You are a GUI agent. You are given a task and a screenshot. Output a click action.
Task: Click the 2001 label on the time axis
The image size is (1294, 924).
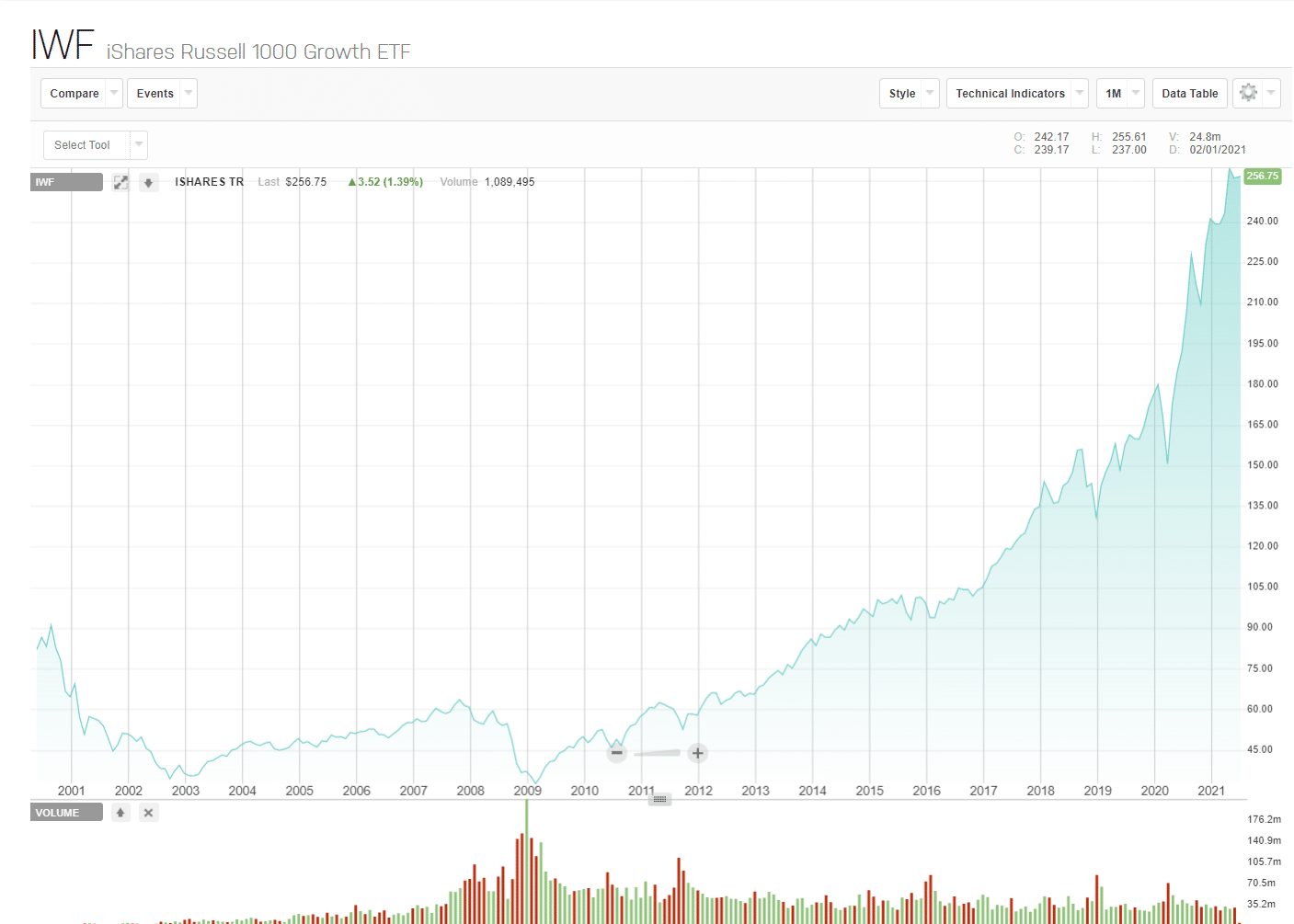pyautogui.click(x=71, y=791)
